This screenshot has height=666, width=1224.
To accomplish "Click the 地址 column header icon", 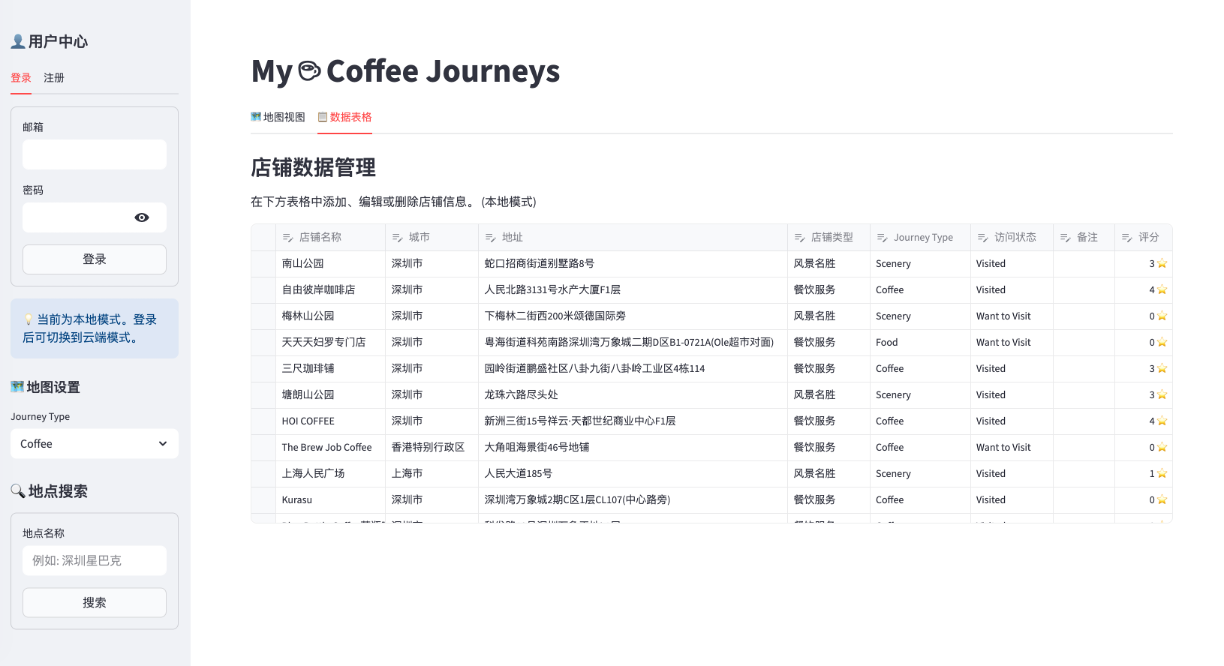I will 491,238.
